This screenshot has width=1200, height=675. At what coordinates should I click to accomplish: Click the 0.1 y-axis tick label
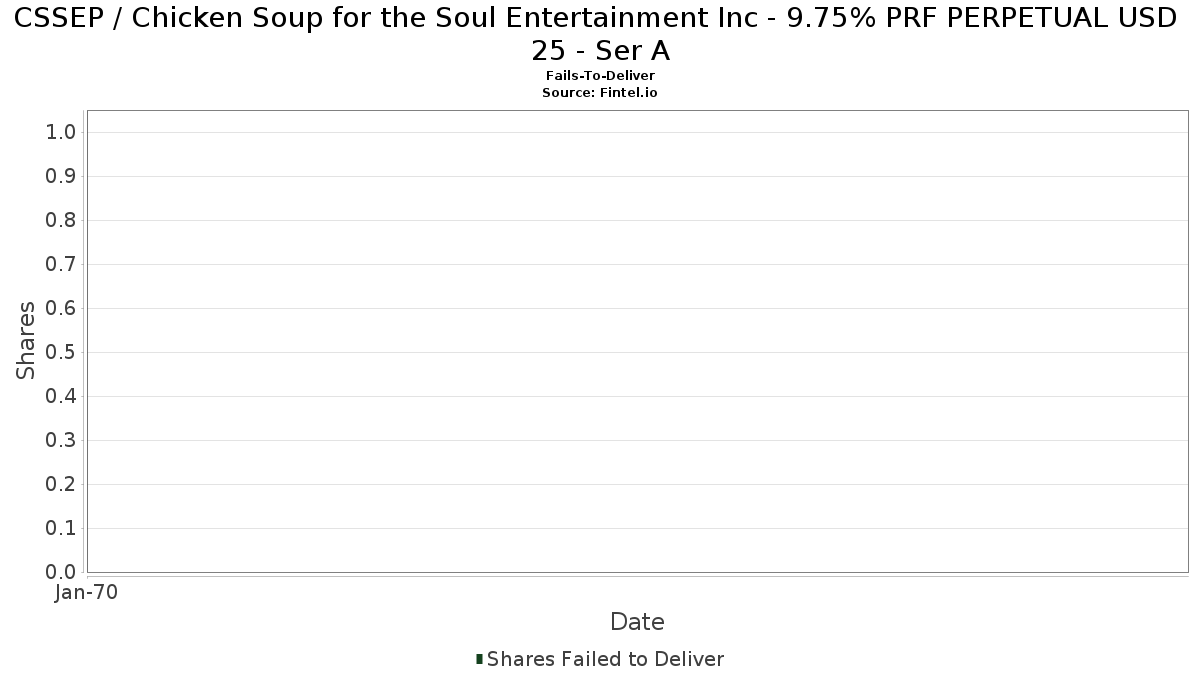click(61, 529)
